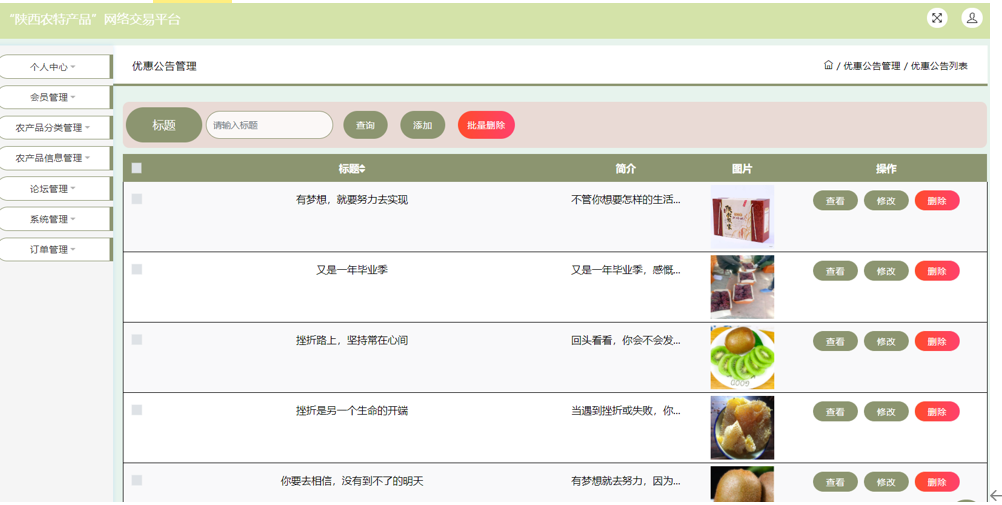Open the red gift box thumbnail
This screenshot has width=1002, height=505.
[742, 217]
